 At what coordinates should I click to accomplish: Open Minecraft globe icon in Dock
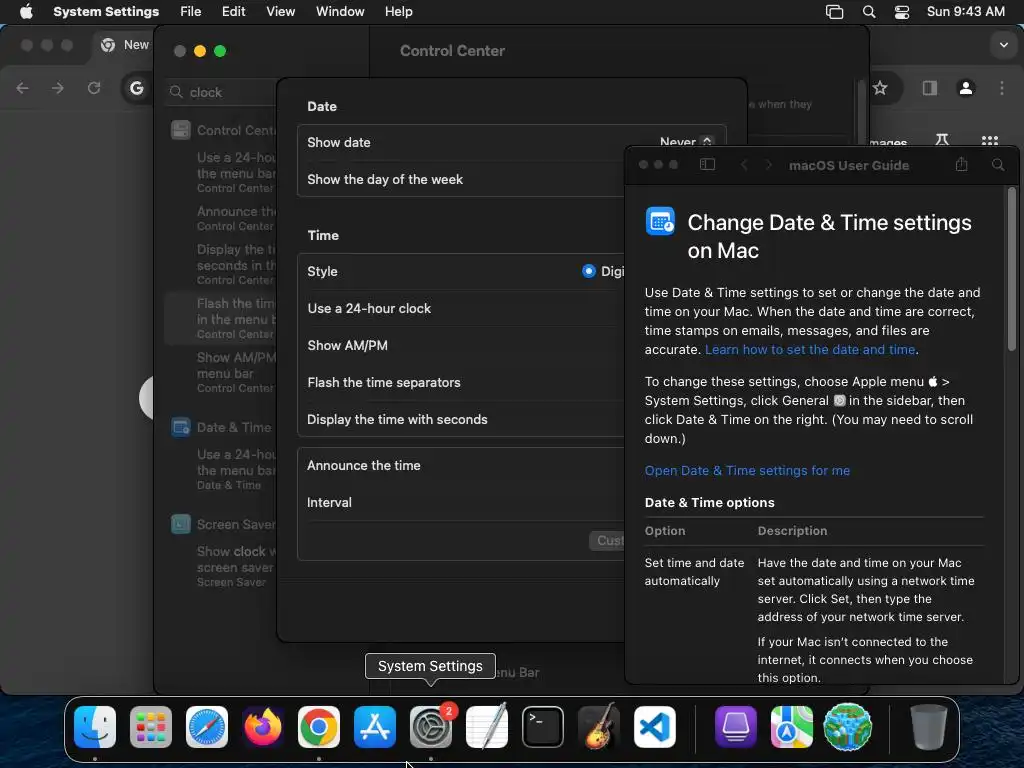coord(848,727)
